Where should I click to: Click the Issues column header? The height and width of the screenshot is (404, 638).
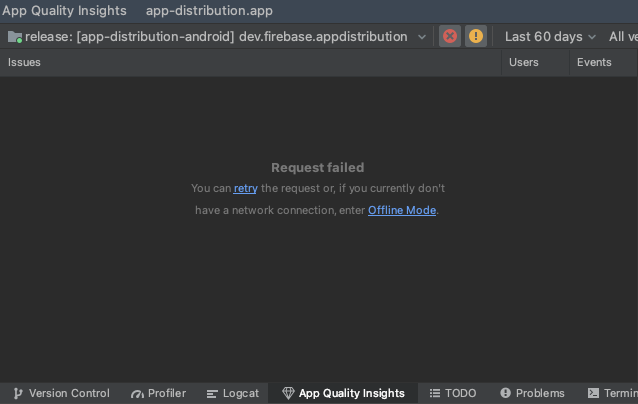tap(25, 62)
